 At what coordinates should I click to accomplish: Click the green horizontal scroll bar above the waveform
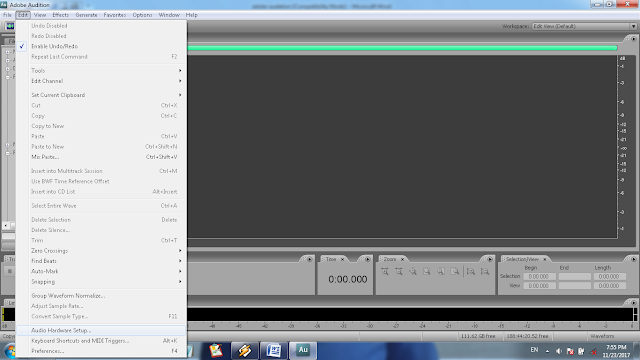(402, 48)
